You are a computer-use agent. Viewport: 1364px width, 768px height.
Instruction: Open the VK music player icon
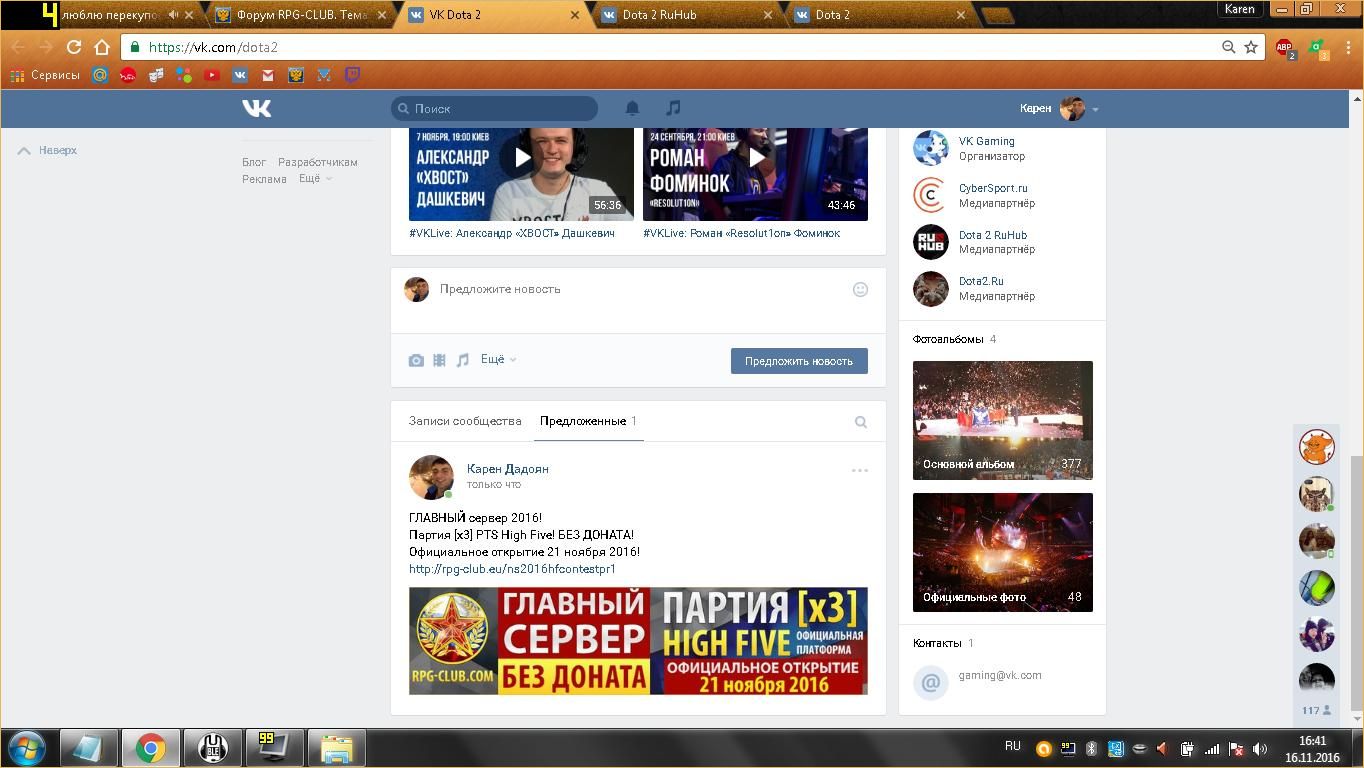(673, 108)
